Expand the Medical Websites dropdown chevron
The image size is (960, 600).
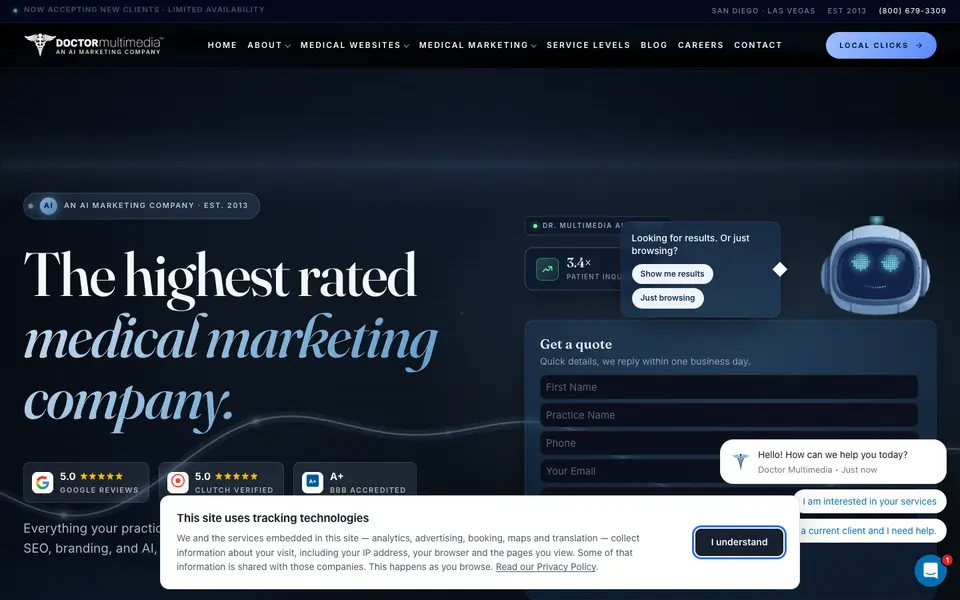coord(406,46)
